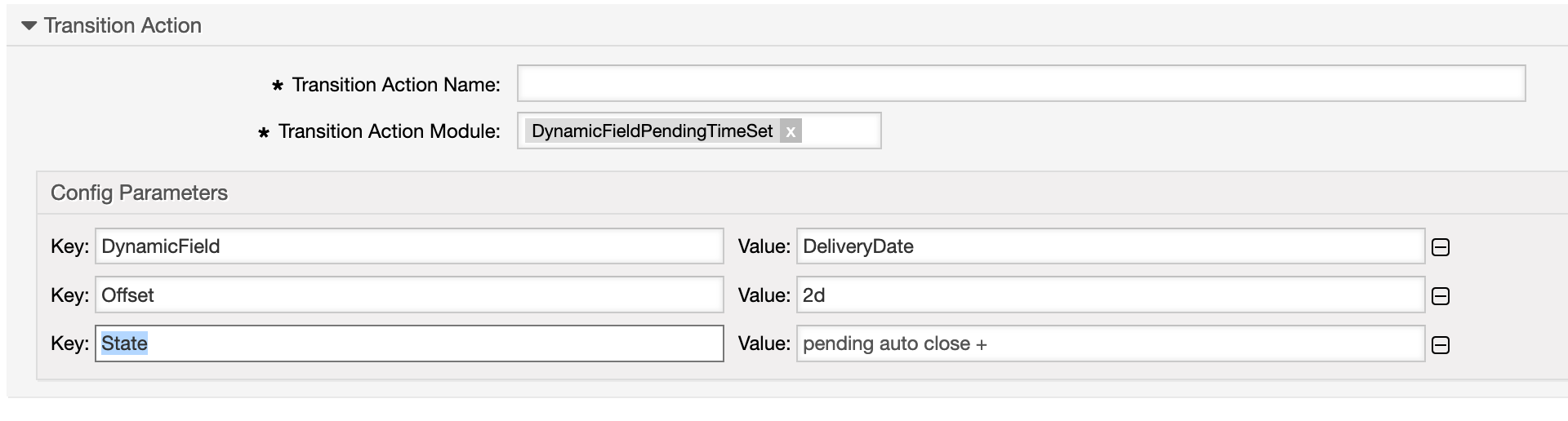Click the pending auto close value input
Viewport: 1568px width, 421px height.
1111,343
